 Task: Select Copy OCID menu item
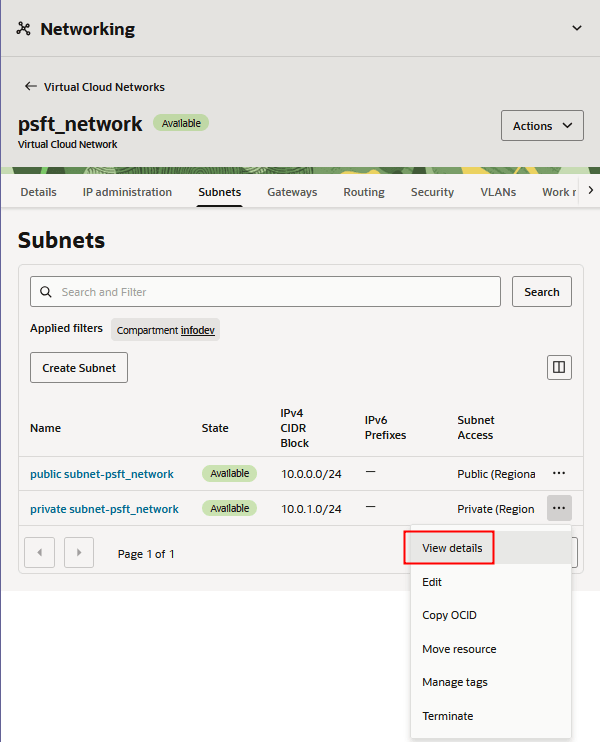click(x=491, y=615)
